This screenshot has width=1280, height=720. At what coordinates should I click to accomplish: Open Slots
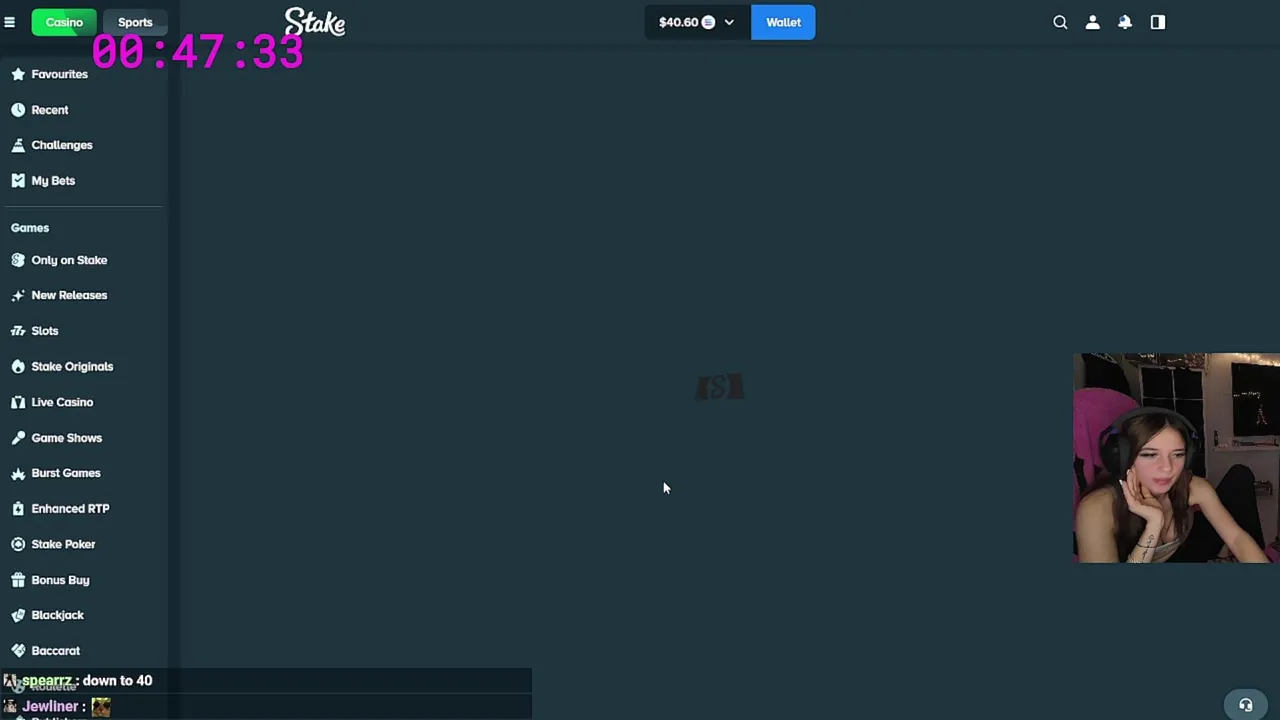click(x=45, y=331)
